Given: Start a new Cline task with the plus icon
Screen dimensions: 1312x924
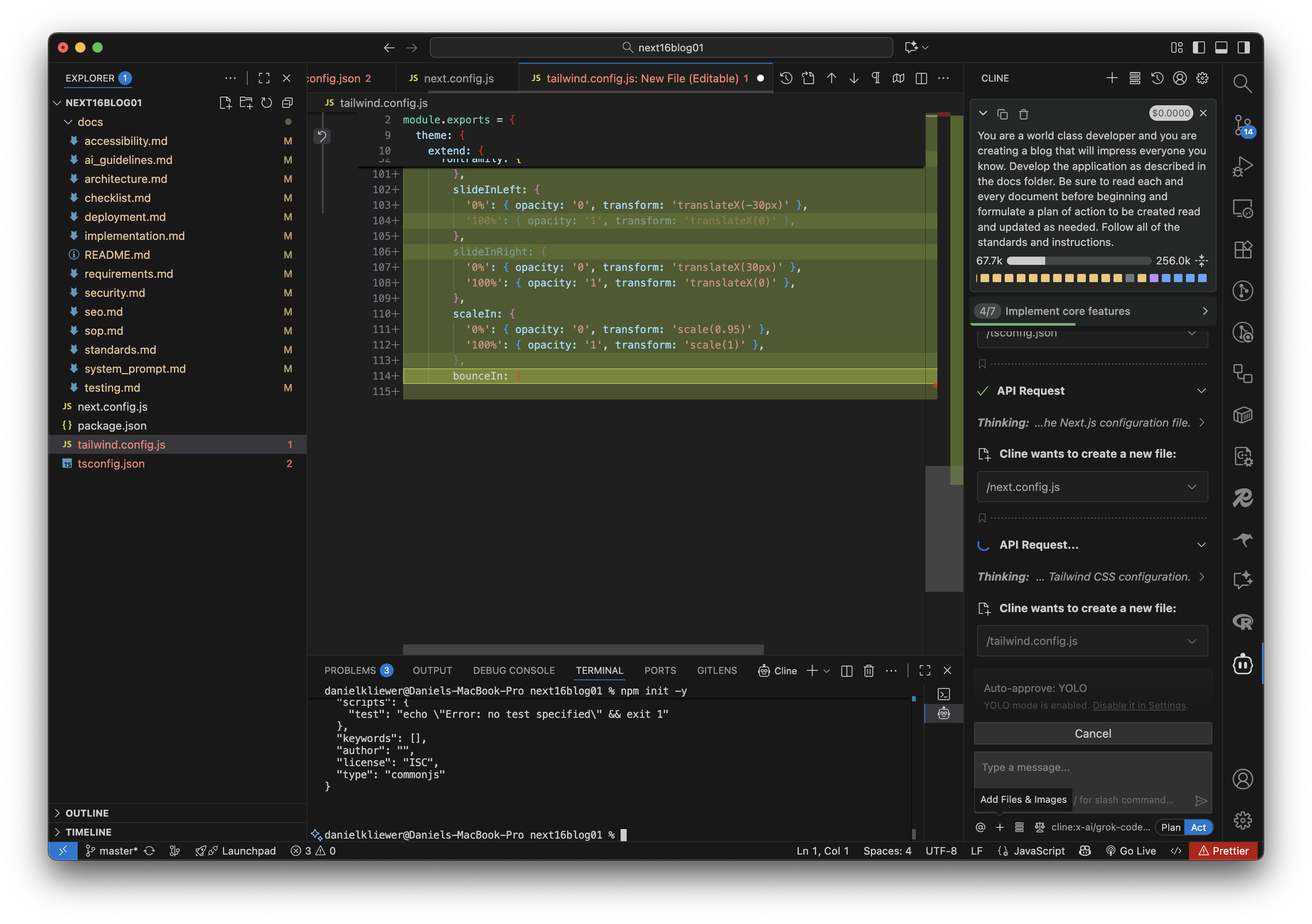Looking at the screenshot, I should (1112, 78).
